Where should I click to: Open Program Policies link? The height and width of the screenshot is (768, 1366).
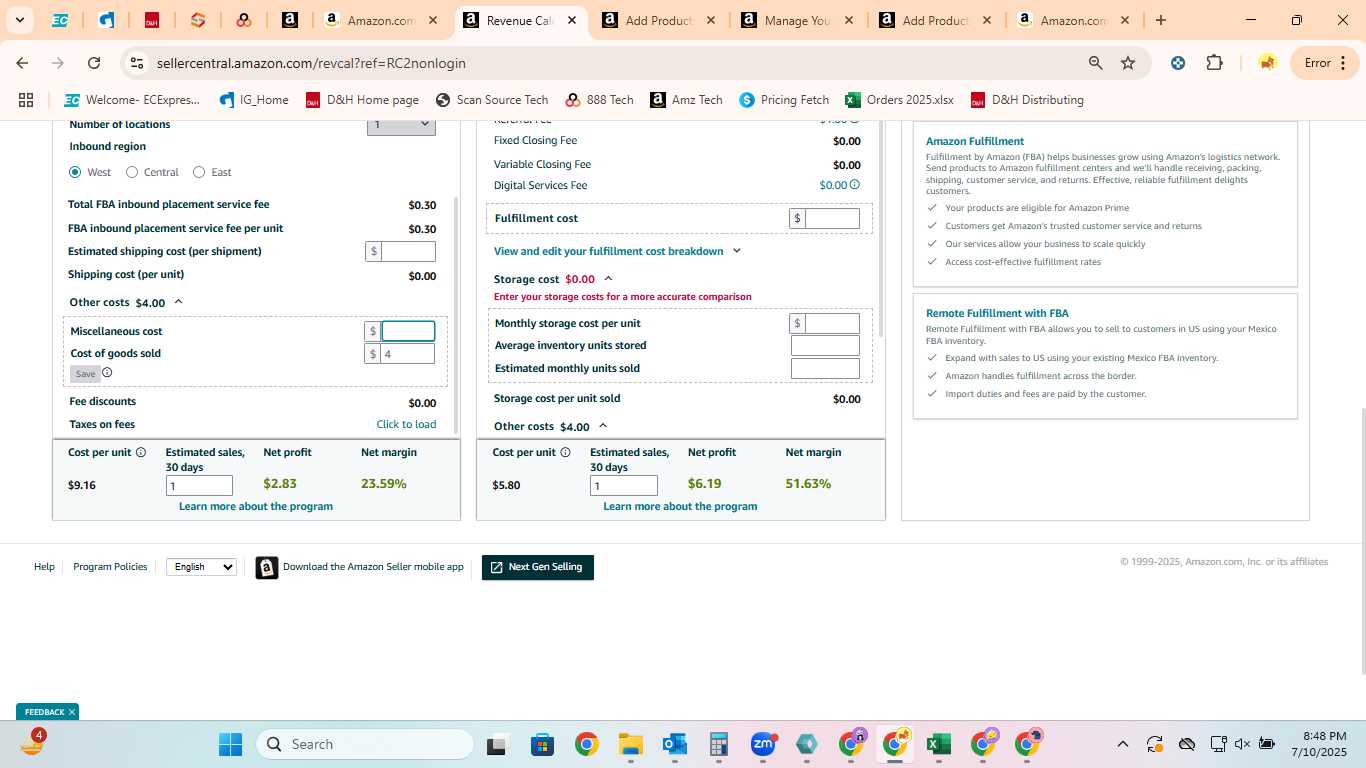coord(110,566)
